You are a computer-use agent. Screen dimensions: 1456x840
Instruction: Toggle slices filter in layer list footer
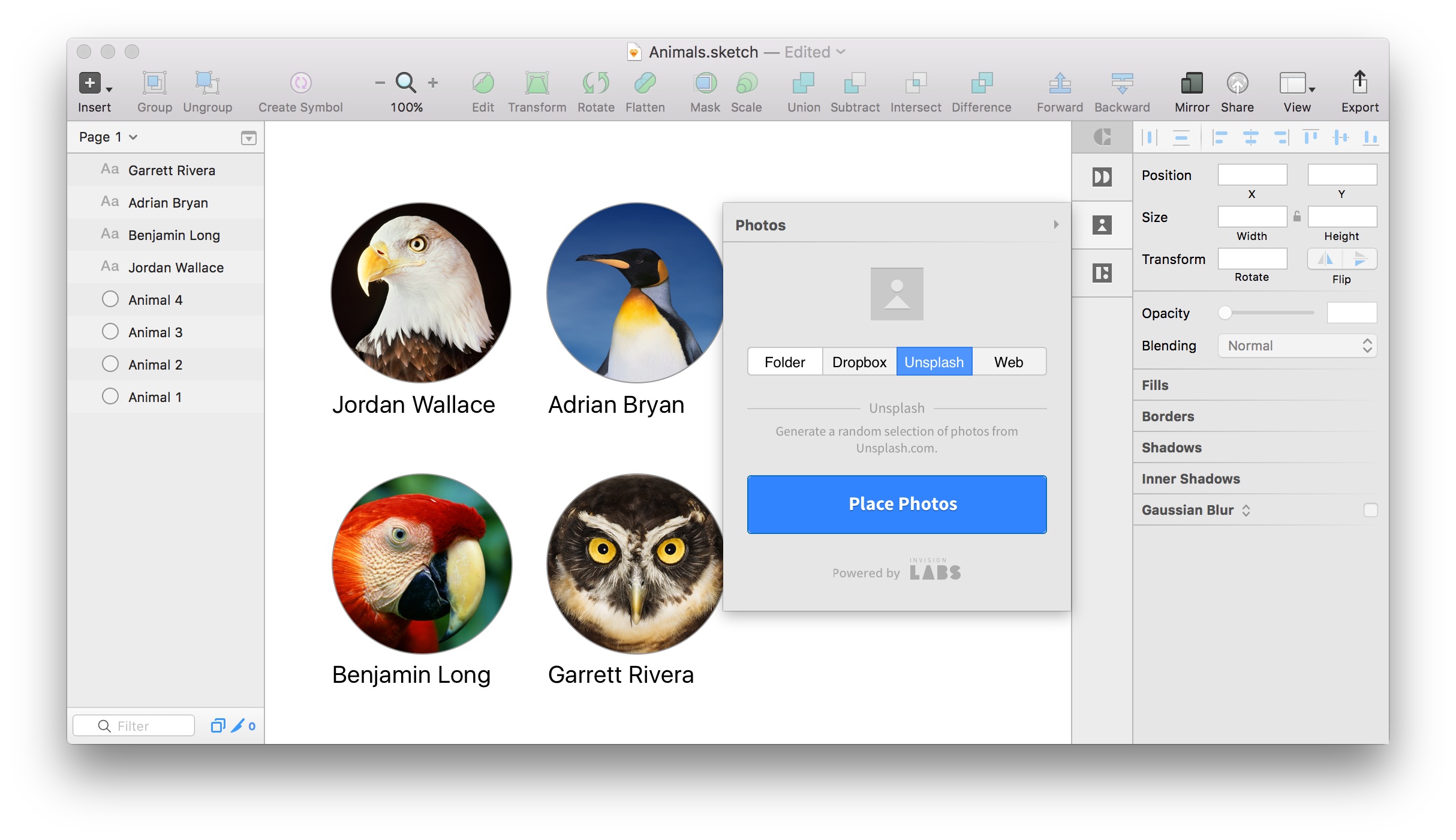238,726
